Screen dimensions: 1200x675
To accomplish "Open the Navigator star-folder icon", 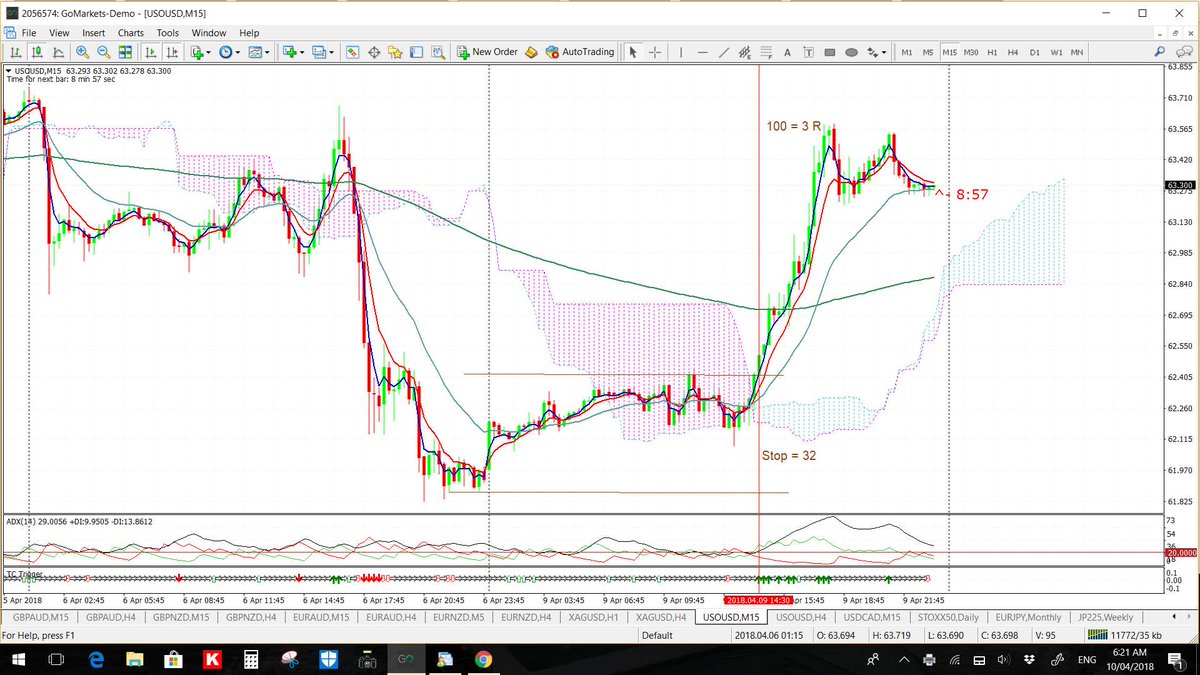I will click(x=395, y=51).
